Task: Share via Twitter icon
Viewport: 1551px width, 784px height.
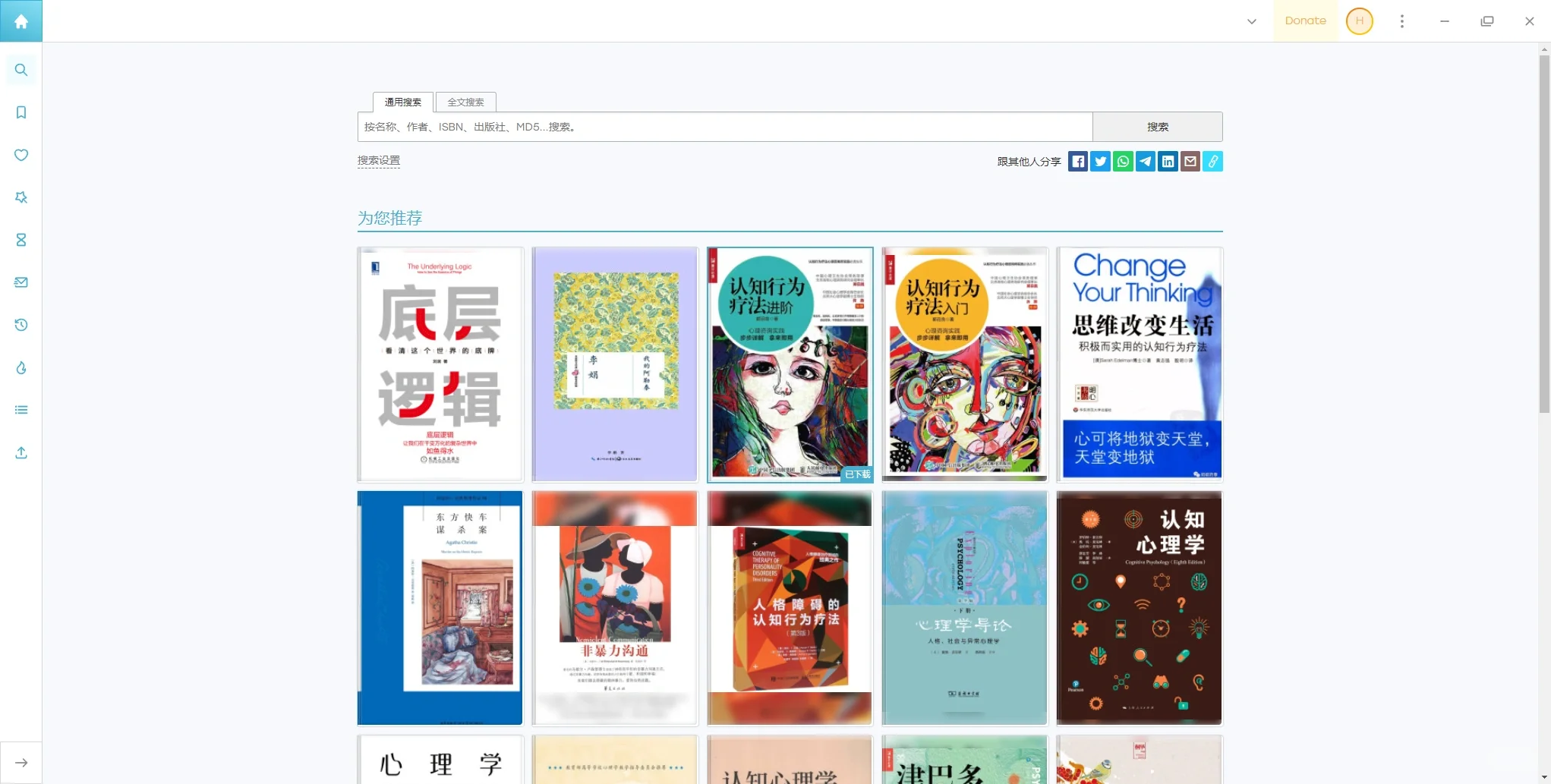Action: pyautogui.click(x=1101, y=161)
